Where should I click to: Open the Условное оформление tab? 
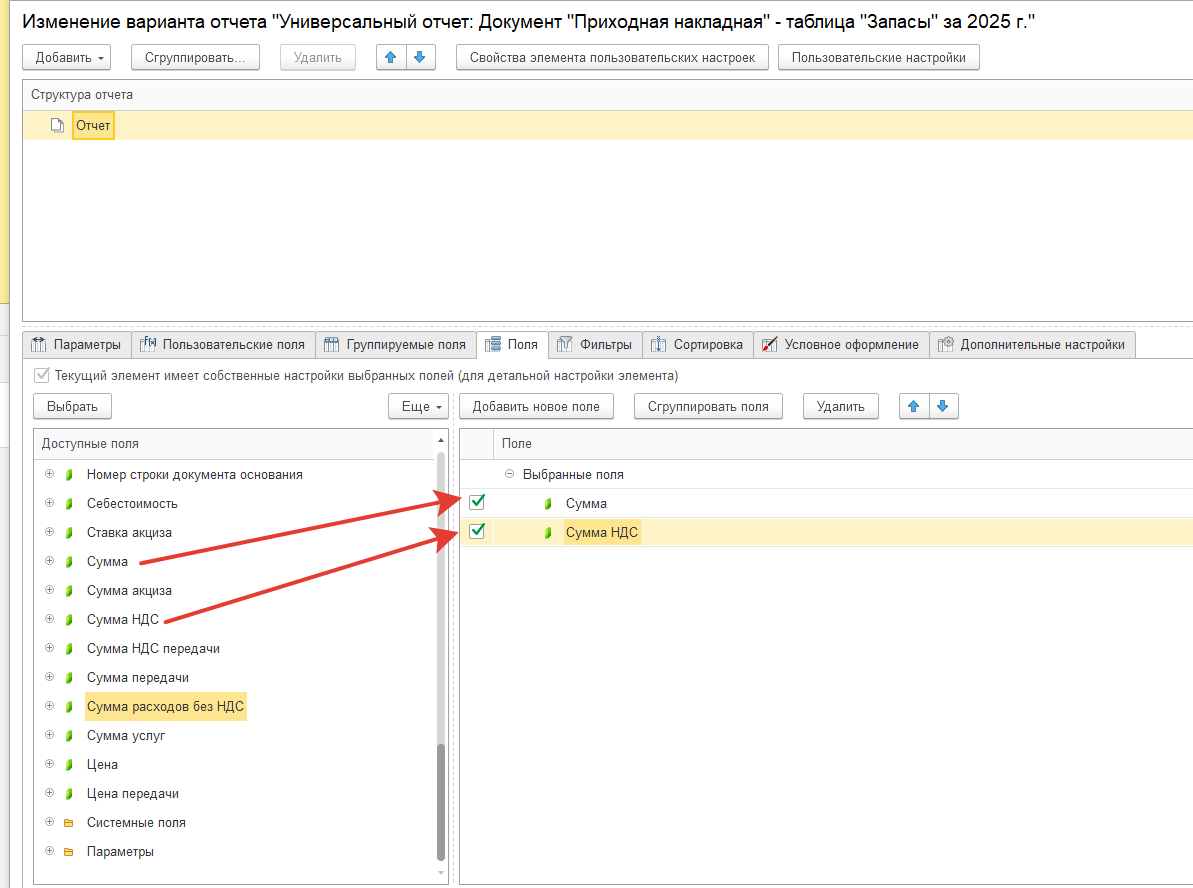840,345
